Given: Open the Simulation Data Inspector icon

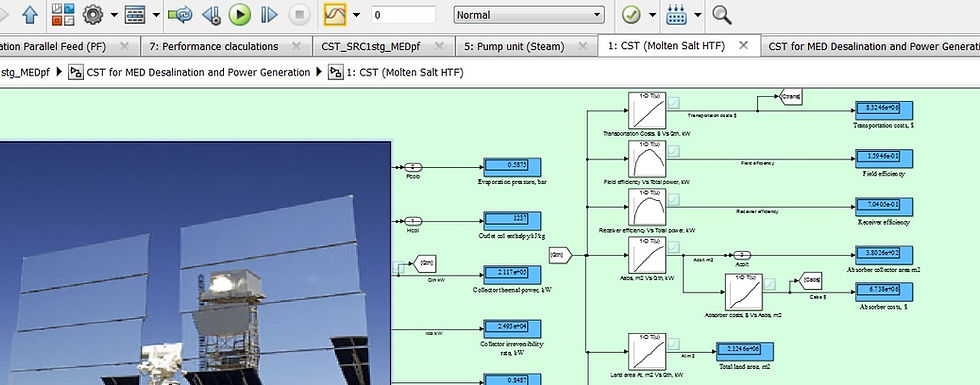Looking at the screenshot, I should point(335,14).
